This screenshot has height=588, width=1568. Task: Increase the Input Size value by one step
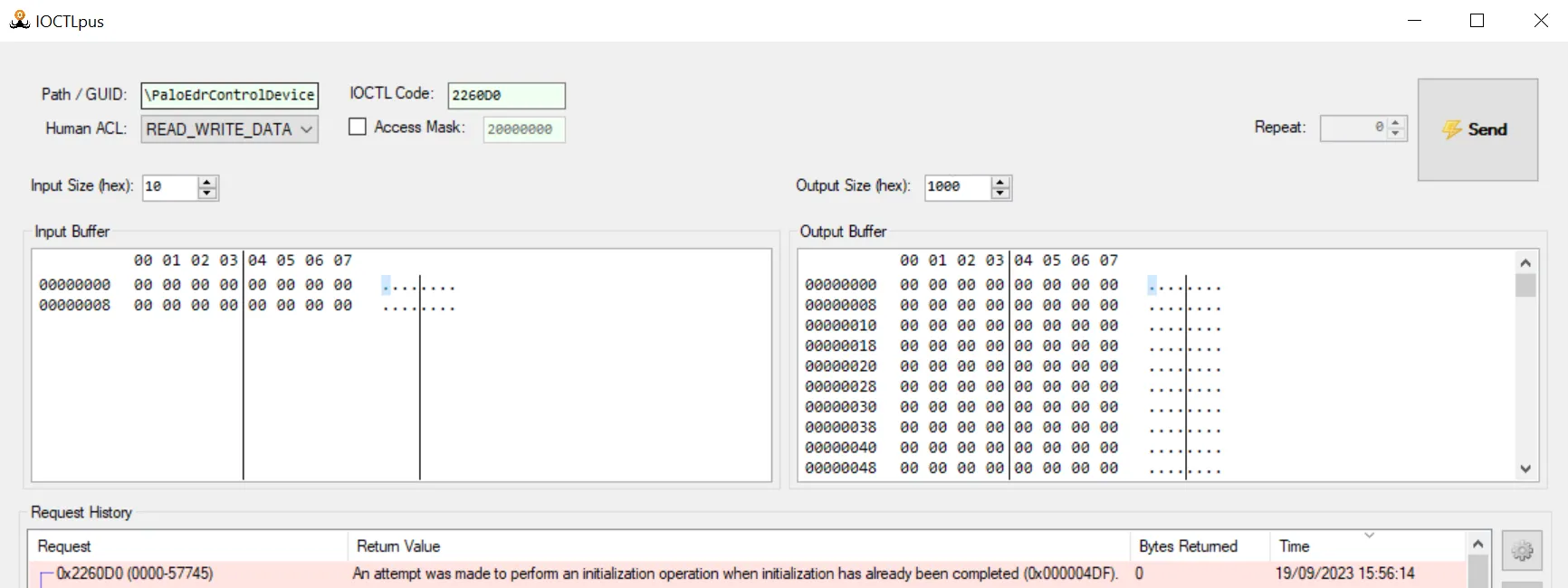(207, 182)
